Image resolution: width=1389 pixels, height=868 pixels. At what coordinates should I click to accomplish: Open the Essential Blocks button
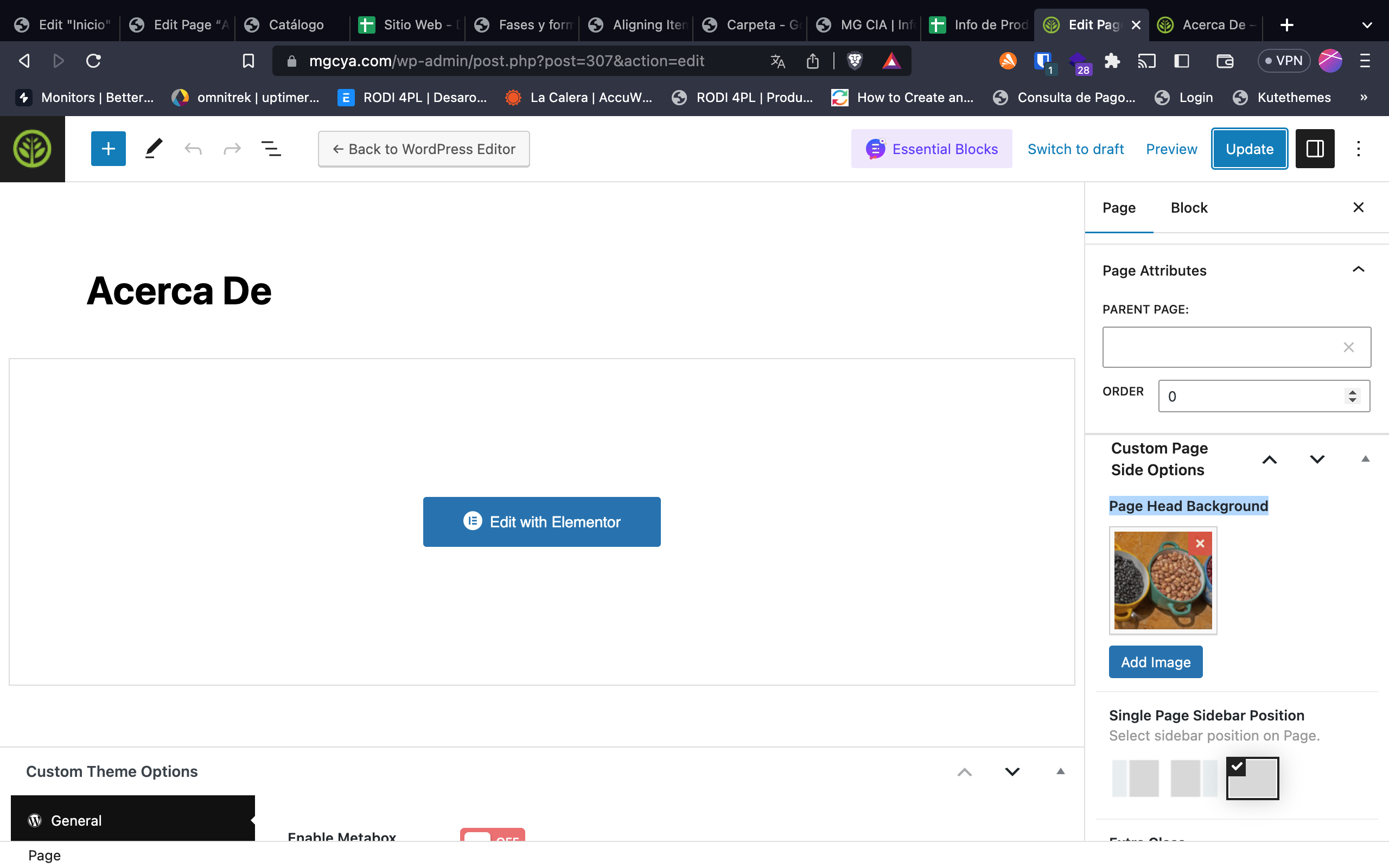pos(931,149)
